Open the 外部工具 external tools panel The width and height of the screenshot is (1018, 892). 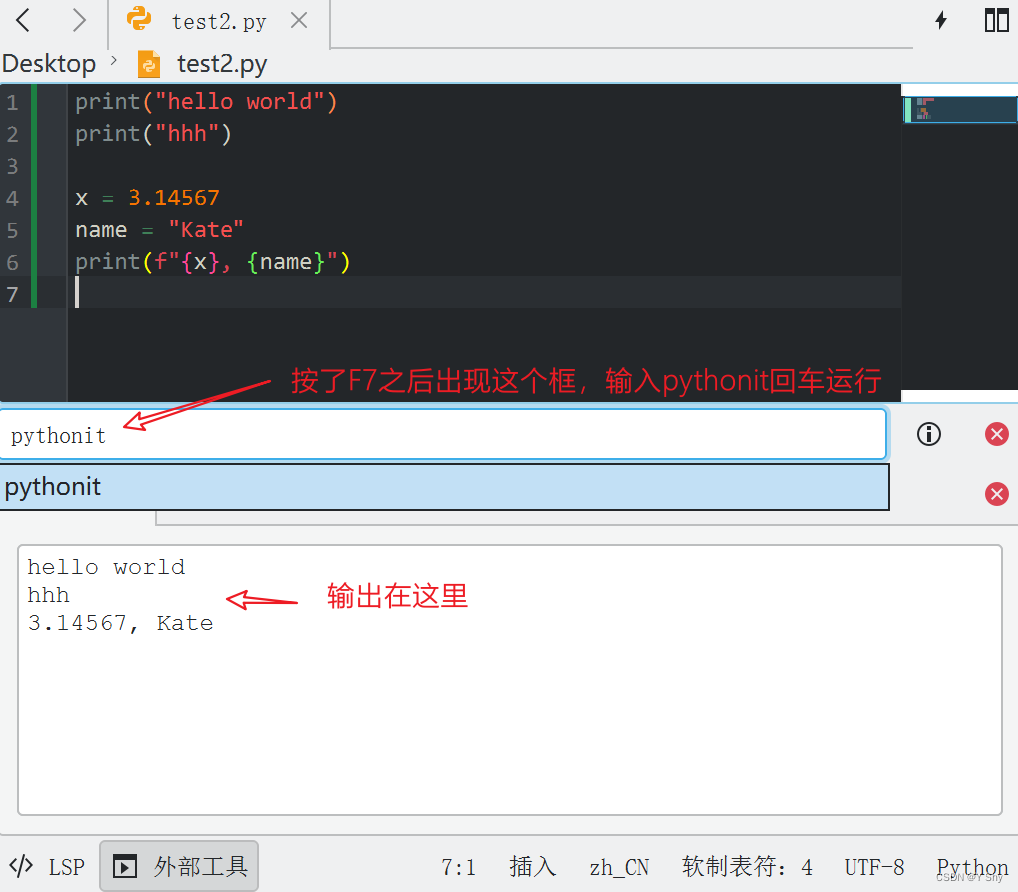178,866
